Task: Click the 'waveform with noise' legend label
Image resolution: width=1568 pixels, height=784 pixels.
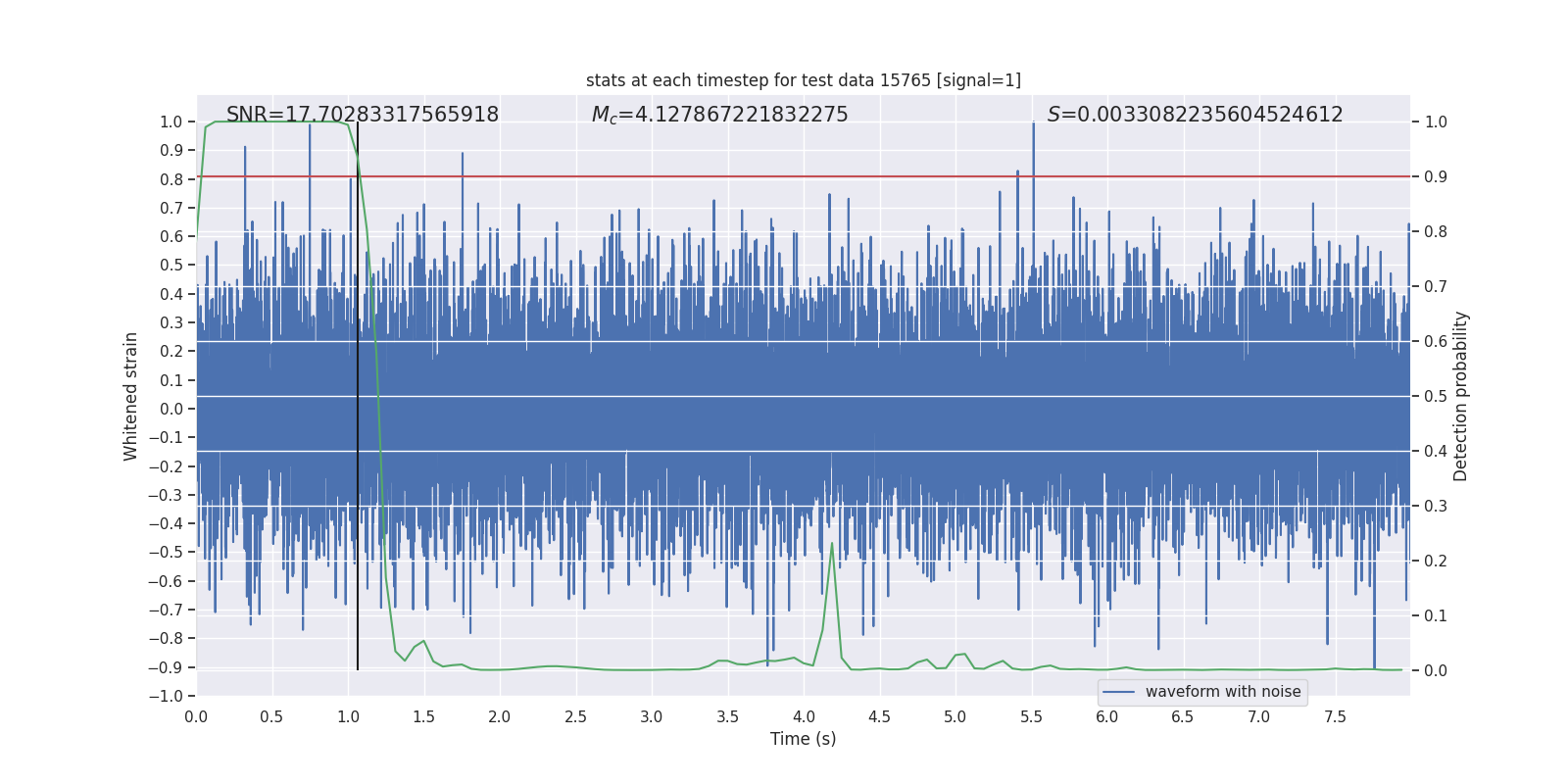Action: click(x=1222, y=692)
